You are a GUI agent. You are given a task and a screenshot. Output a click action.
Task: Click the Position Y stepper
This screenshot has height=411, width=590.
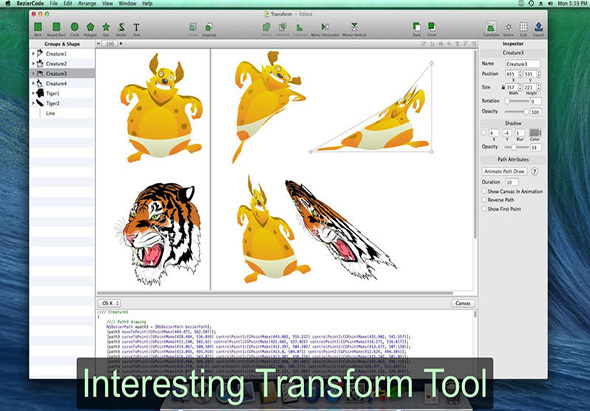[538, 74]
